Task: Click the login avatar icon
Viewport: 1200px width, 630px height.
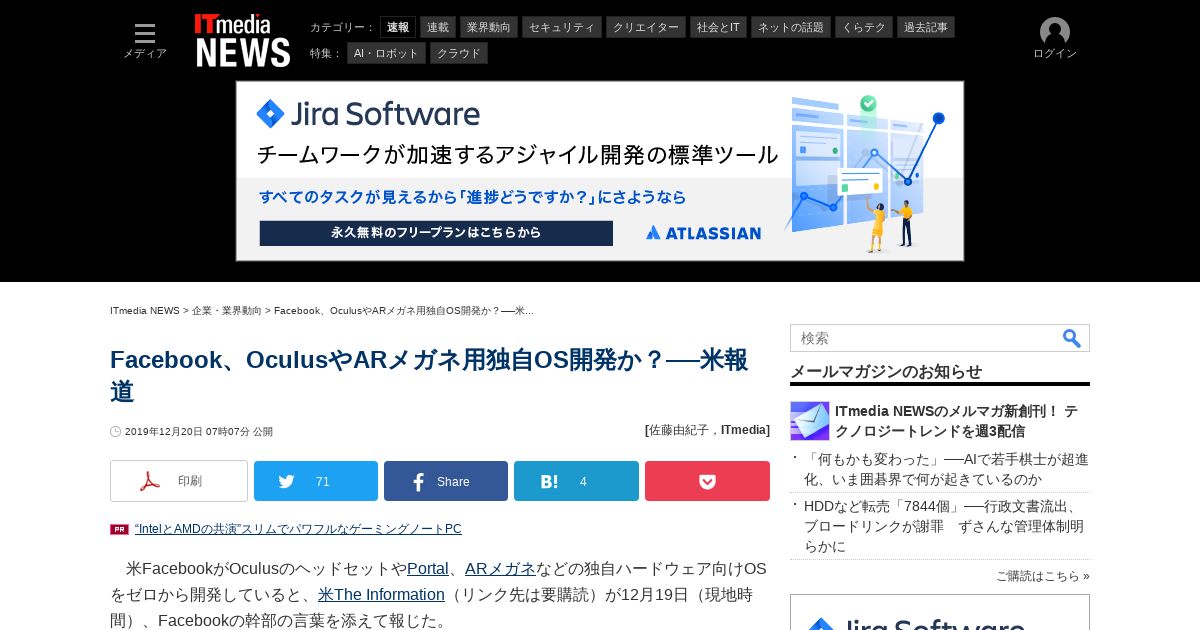Action: 1055,32
